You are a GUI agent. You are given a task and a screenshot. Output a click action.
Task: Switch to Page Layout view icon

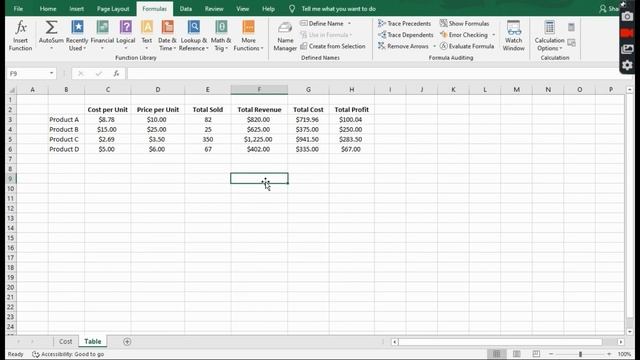tap(516, 354)
